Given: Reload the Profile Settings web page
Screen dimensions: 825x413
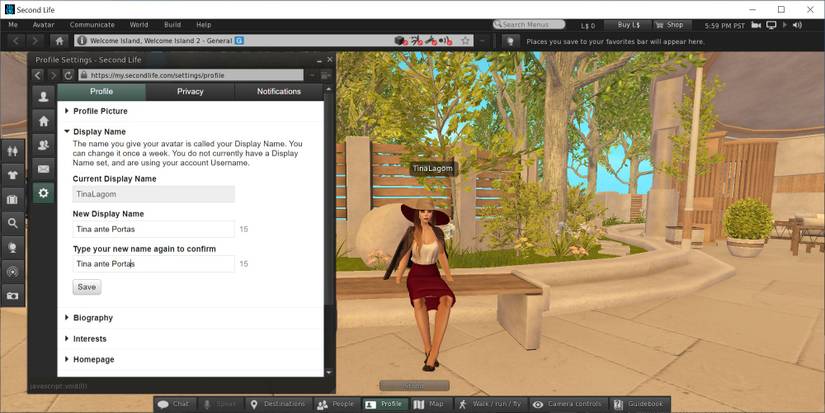Looking at the screenshot, I should [68, 75].
